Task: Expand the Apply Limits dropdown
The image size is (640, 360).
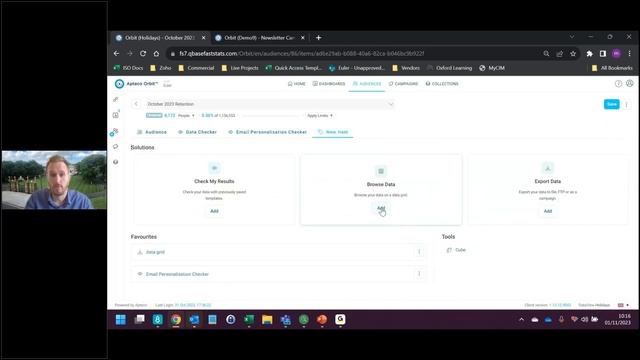Action: (320, 116)
